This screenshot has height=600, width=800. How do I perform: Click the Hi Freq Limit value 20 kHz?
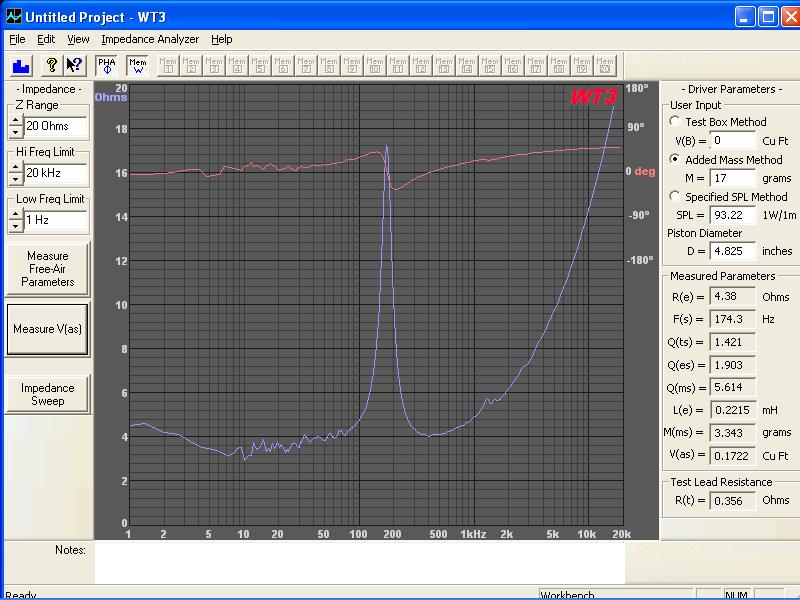coord(56,173)
